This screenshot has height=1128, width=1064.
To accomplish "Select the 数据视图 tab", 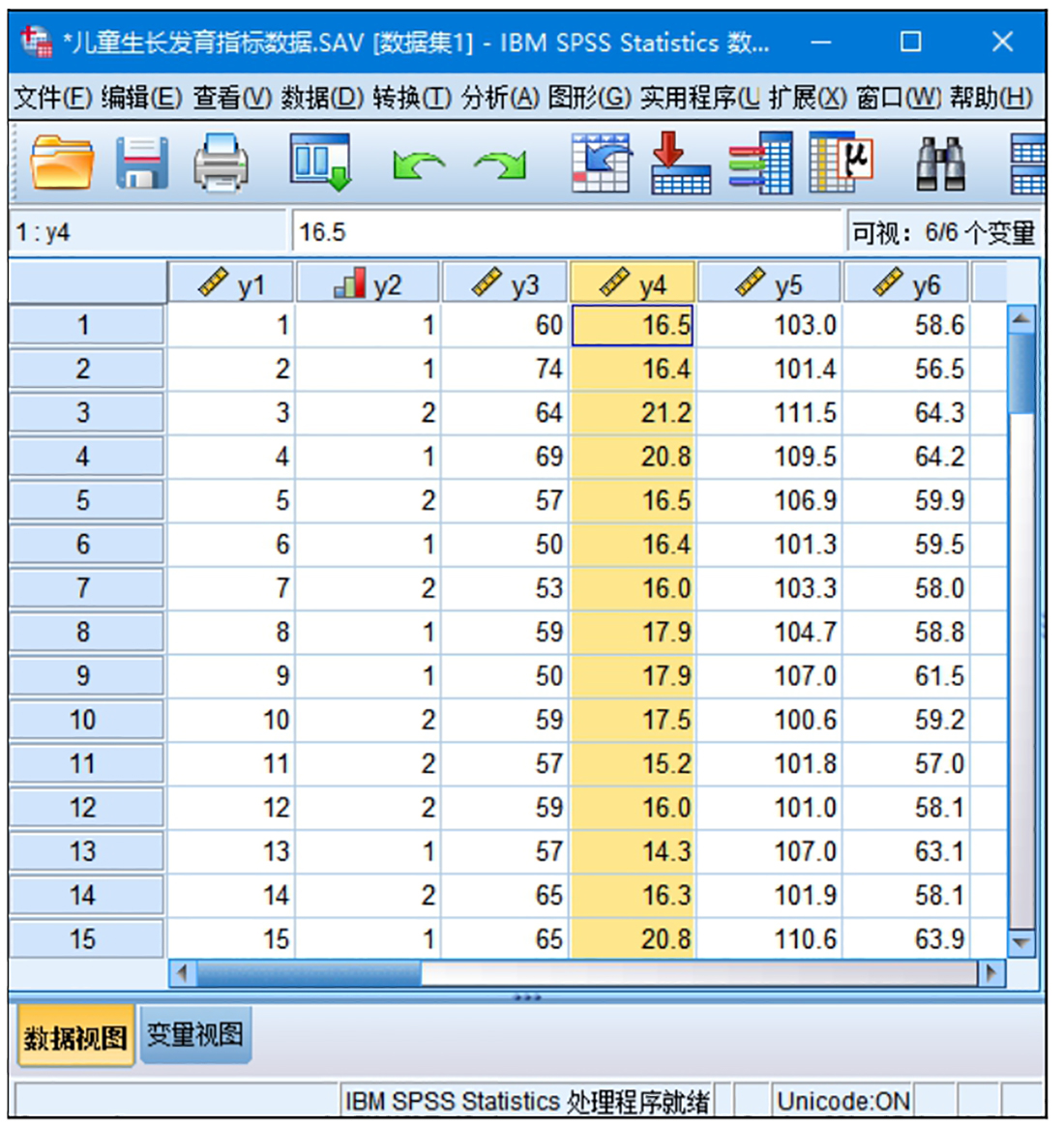I will coord(74,1037).
